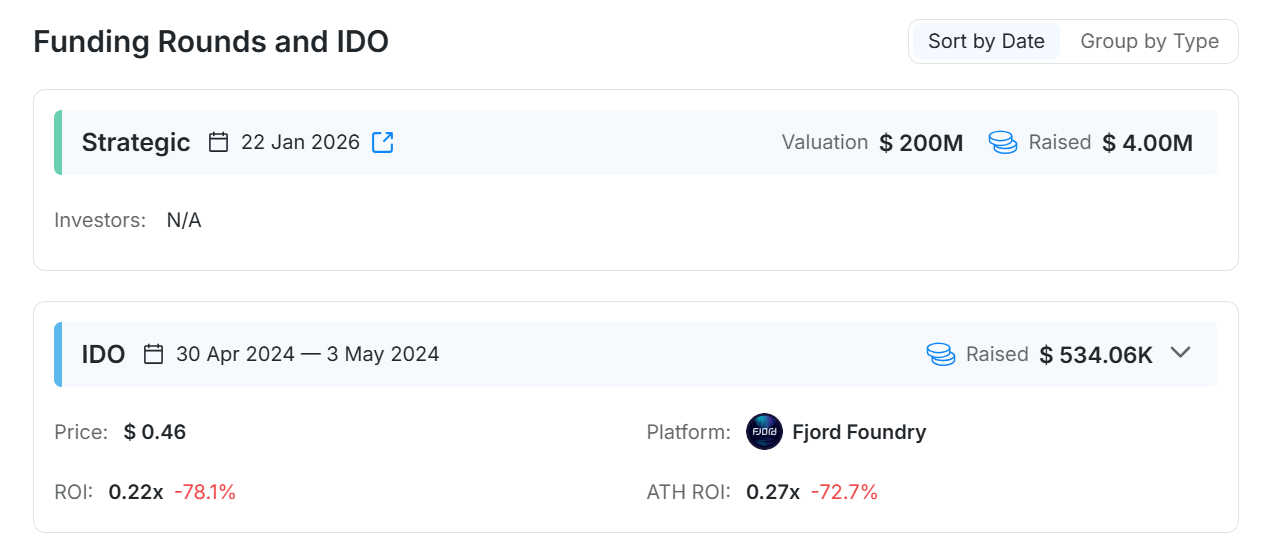Collapse the IDO round with the chevron arrow
Screen dimensions: 1273x549
pos(1181,353)
